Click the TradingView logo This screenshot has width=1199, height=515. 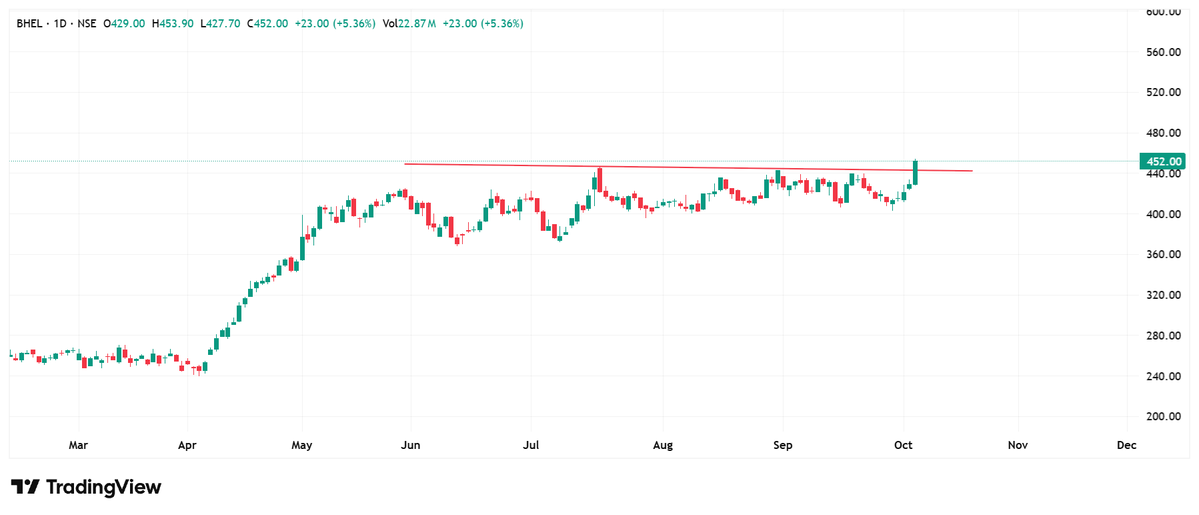pos(86,487)
